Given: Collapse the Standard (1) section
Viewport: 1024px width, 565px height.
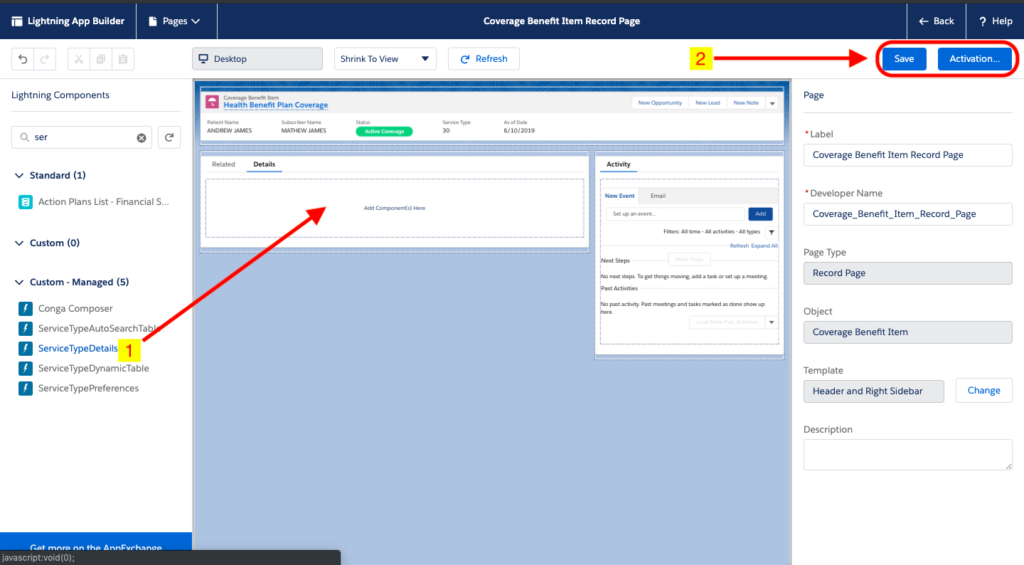Looking at the screenshot, I should point(19,175).
